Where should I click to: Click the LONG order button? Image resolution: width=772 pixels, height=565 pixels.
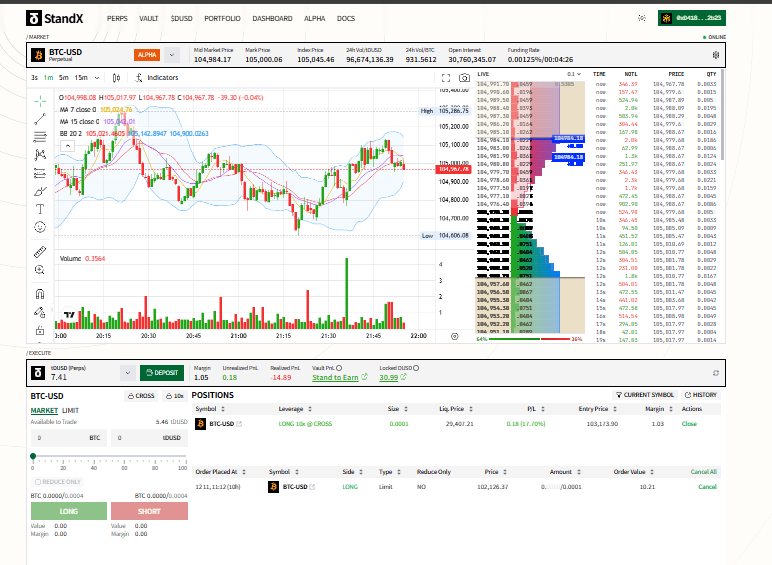[69, 511]
